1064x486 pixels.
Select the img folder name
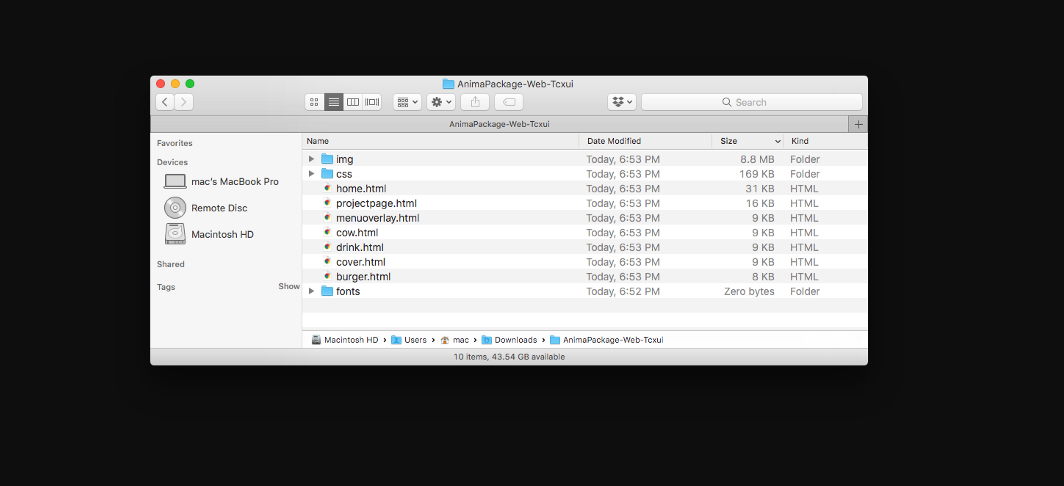tap(345, 160)
